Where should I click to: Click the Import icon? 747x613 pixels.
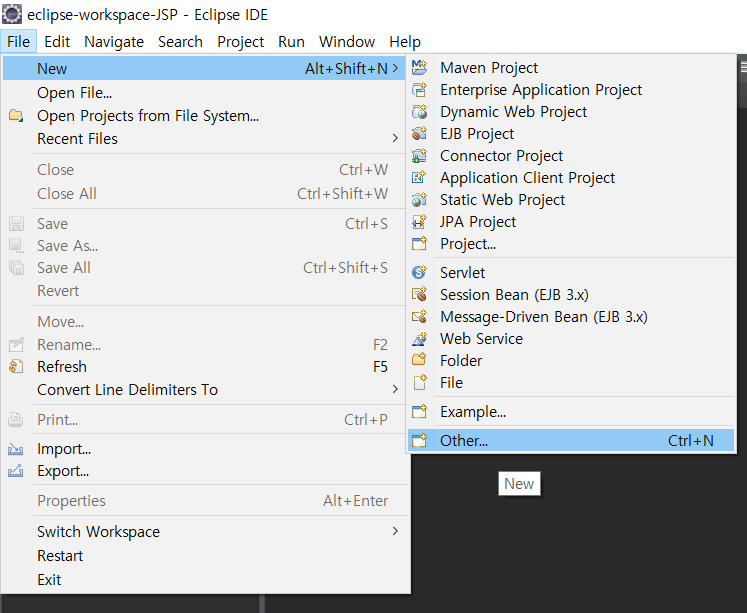pyautogui.click(x=16, y=449)
